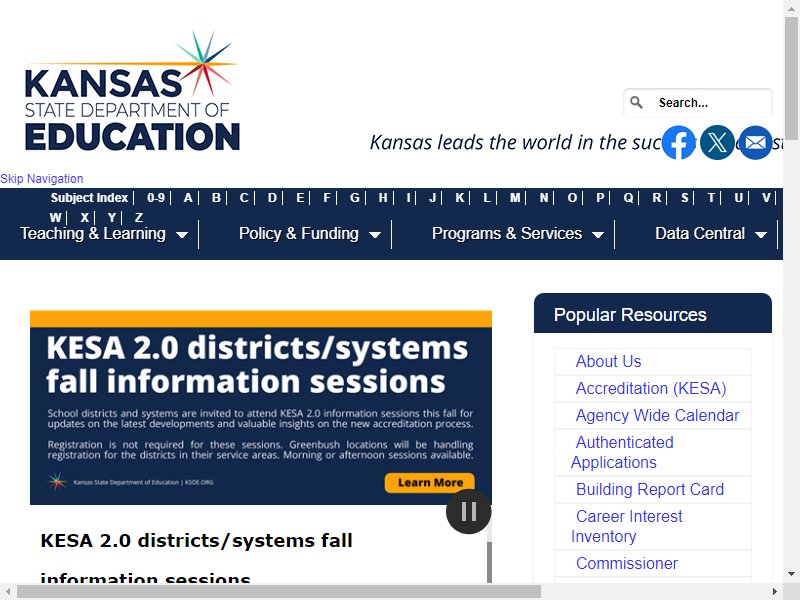The width and height of the screenshot is (800, 600).
Task: Click the email envelope icon
Action: 756,142
